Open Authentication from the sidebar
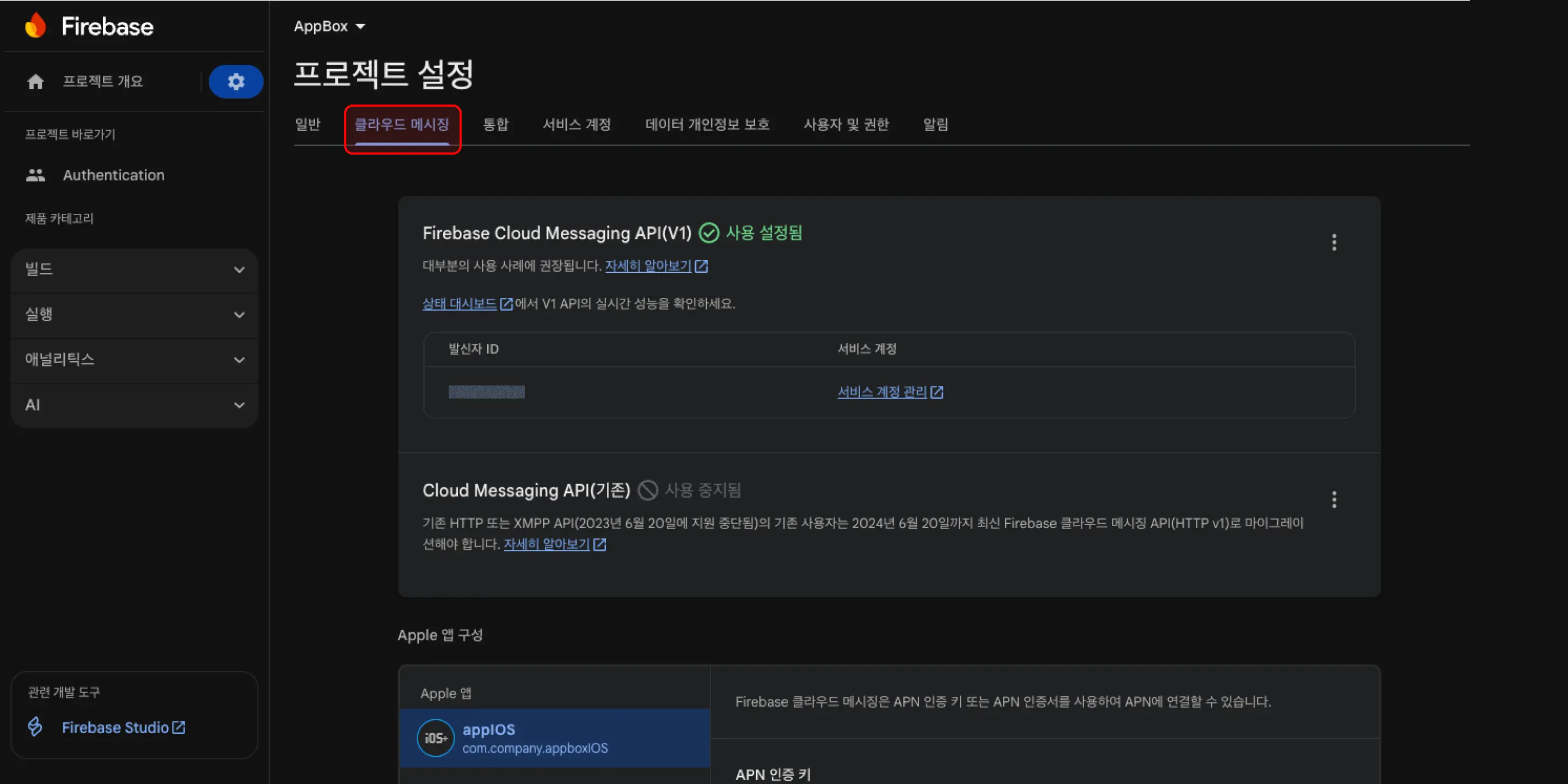Viewport: 1568px width, 784px height. click(x=113, y=175)
